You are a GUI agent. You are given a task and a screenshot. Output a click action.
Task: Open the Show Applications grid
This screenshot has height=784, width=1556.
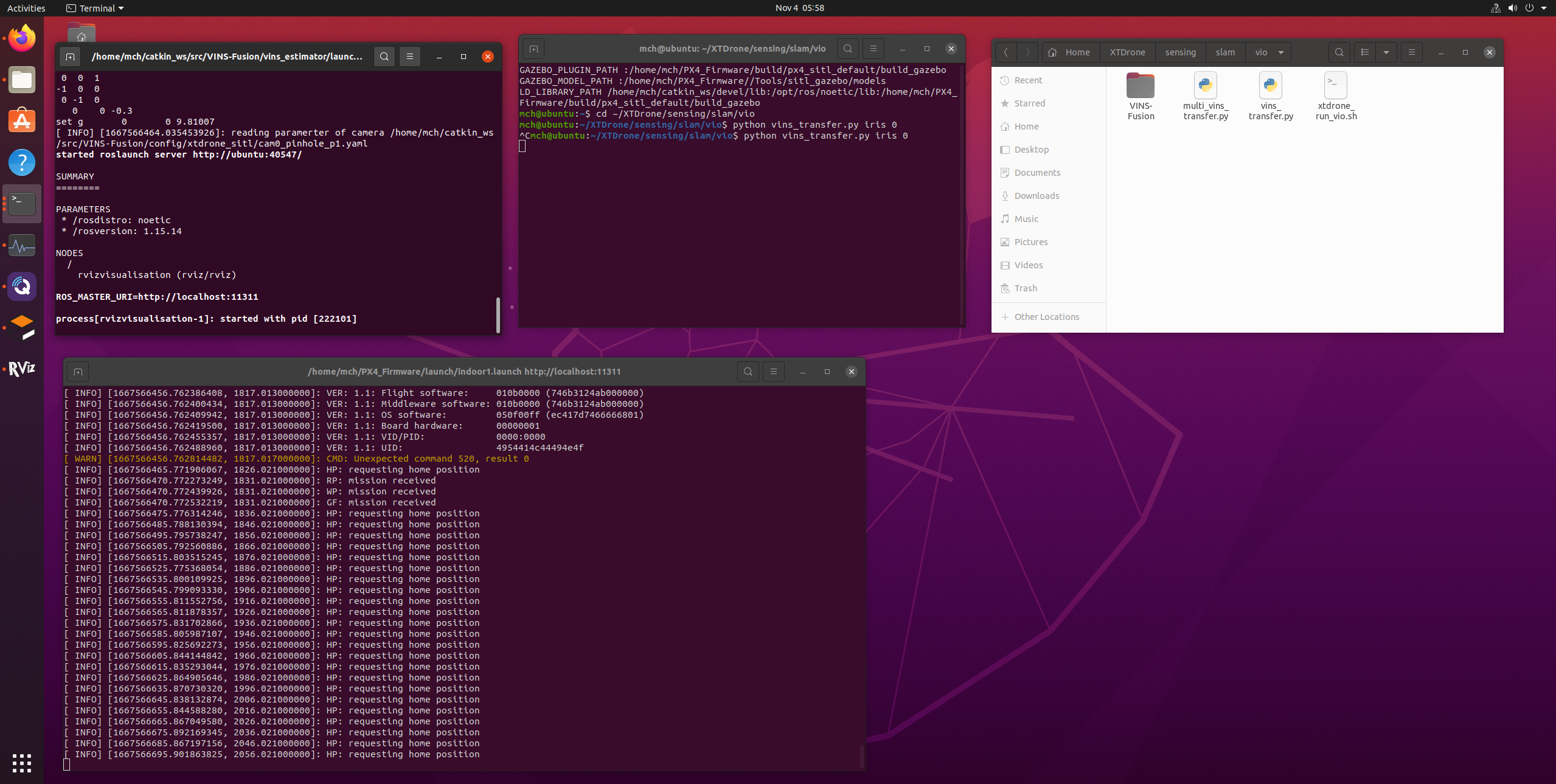point(21,763)
